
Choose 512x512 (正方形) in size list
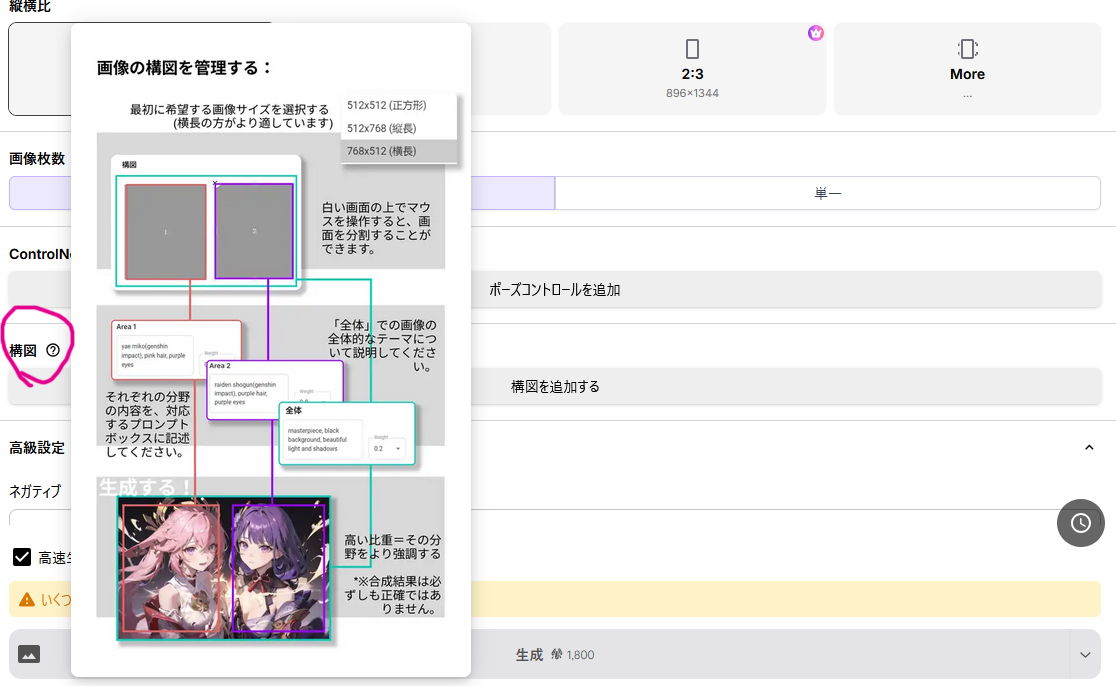(386, 105)
